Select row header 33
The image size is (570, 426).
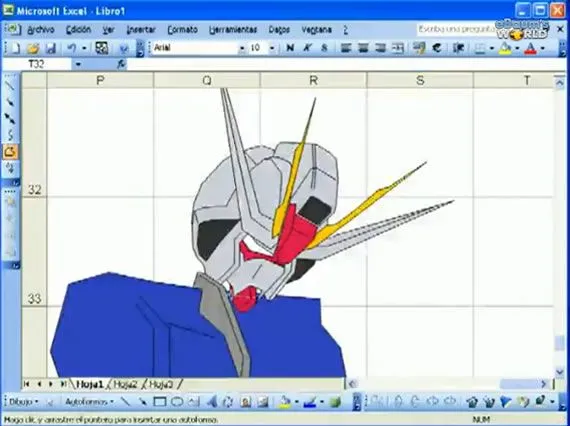click(35, 252)
